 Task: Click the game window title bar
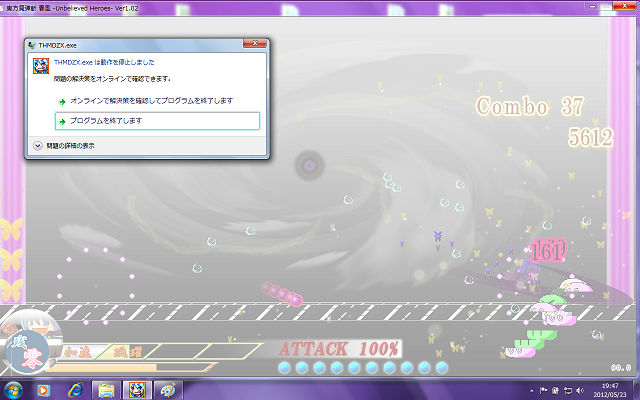click(300, 7)
